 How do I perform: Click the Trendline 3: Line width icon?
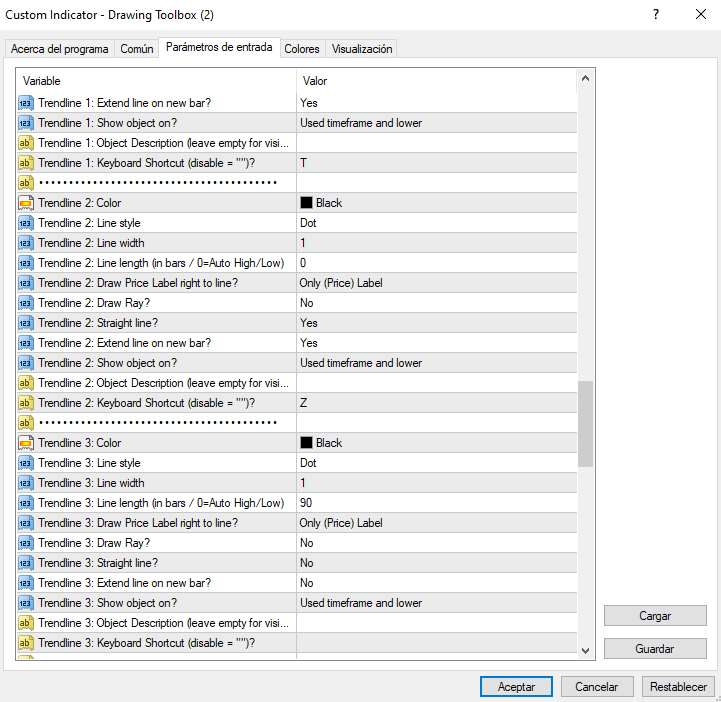(26, 483)
